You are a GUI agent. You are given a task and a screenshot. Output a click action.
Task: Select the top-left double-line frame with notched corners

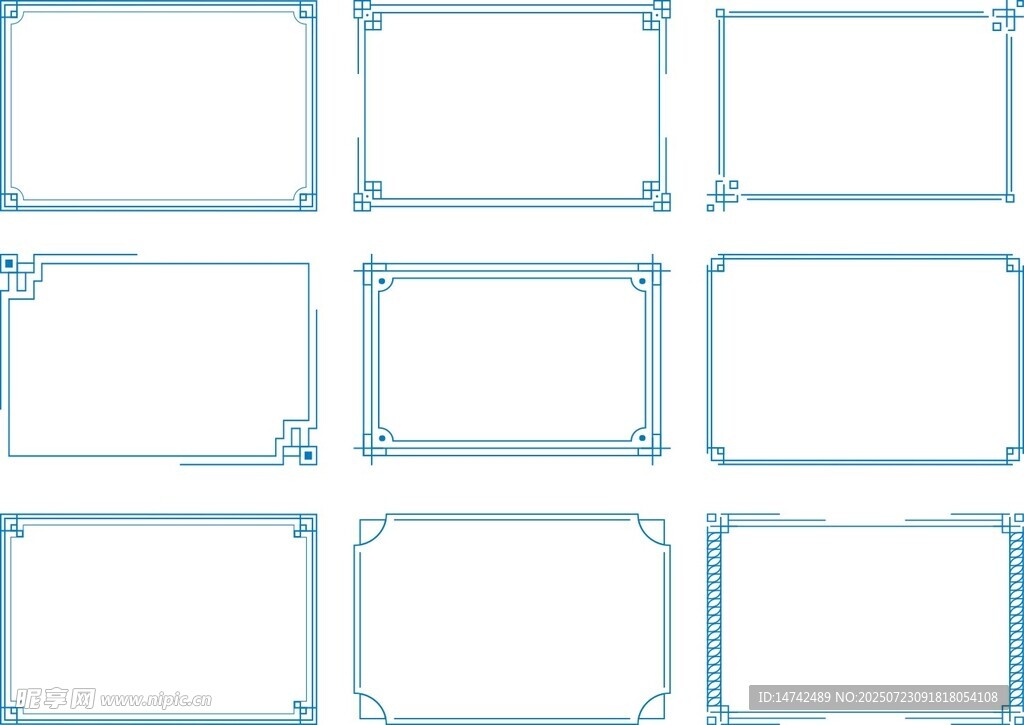tap(158, 105)
